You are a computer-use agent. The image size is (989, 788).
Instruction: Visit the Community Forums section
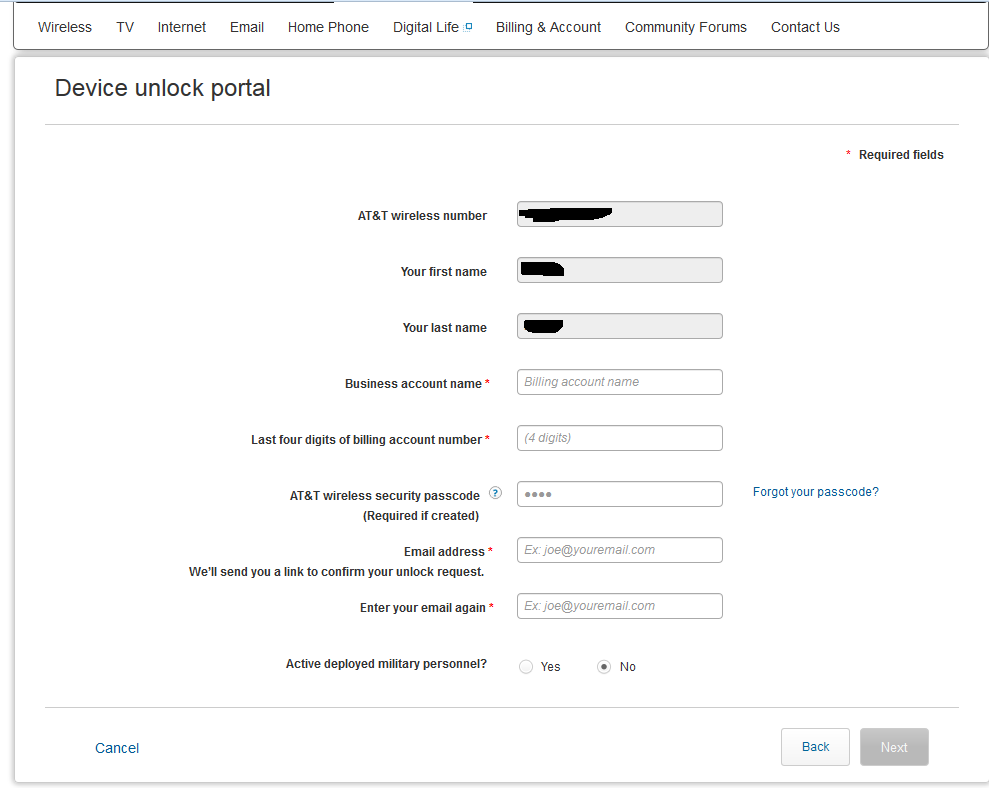[686, 27]
